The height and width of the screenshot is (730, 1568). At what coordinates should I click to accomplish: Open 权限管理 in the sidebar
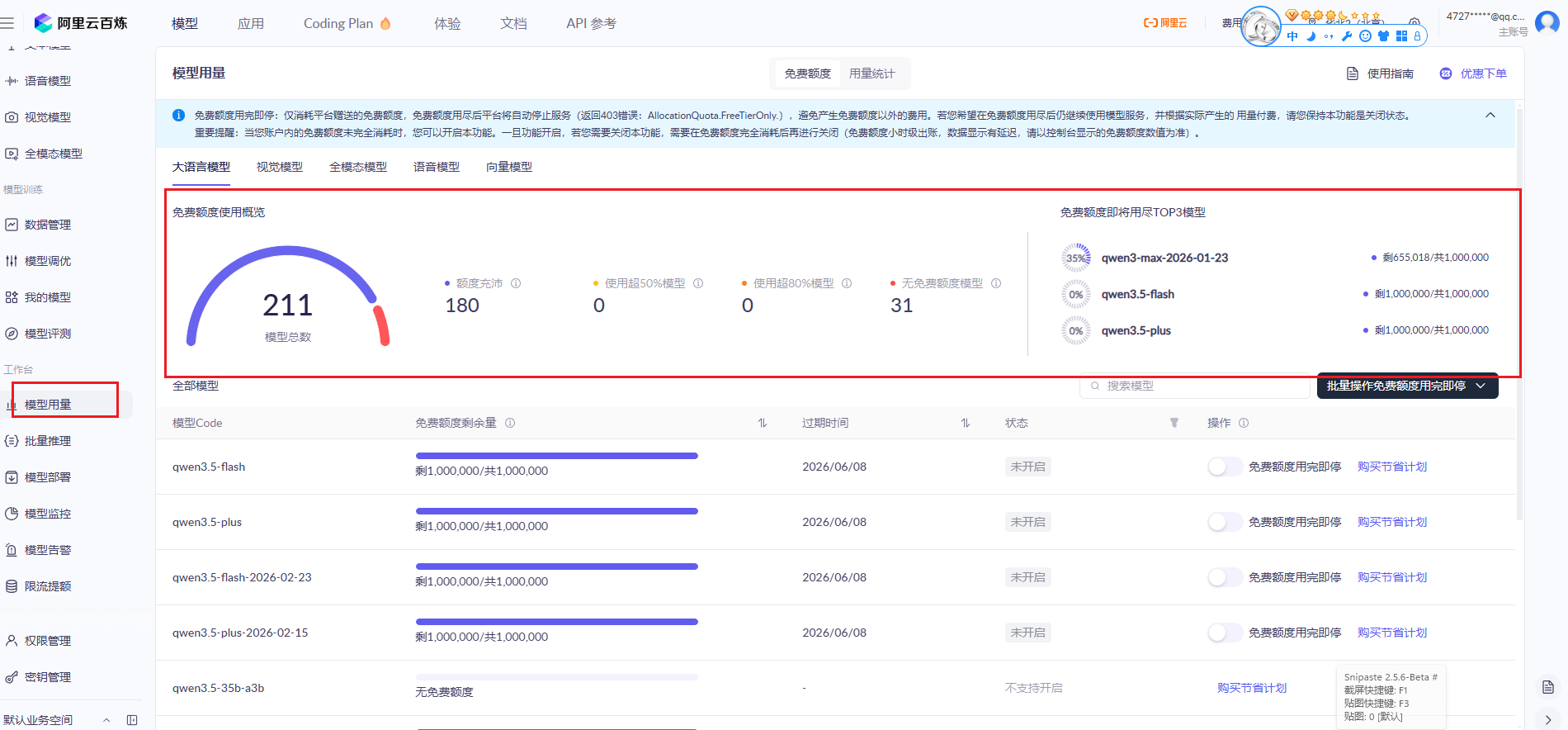[x=47, y=641]
